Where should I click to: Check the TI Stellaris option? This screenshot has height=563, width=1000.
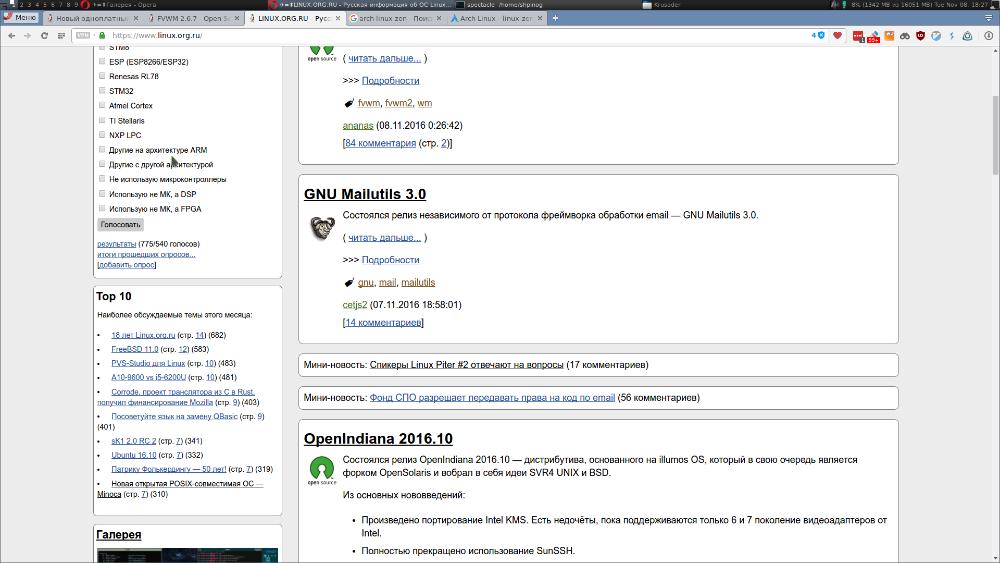[102, 120]
